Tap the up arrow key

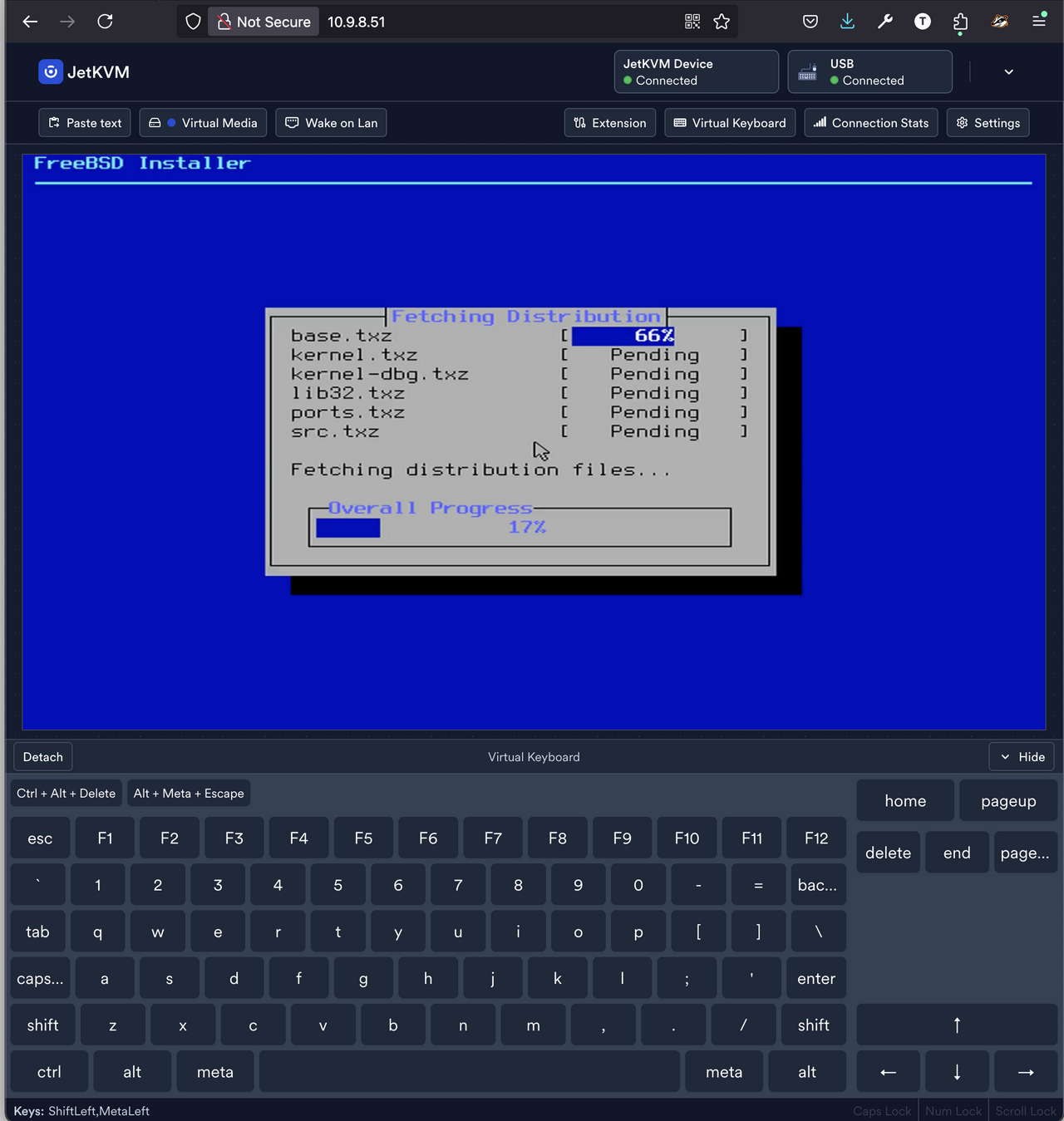[957, 1025]
